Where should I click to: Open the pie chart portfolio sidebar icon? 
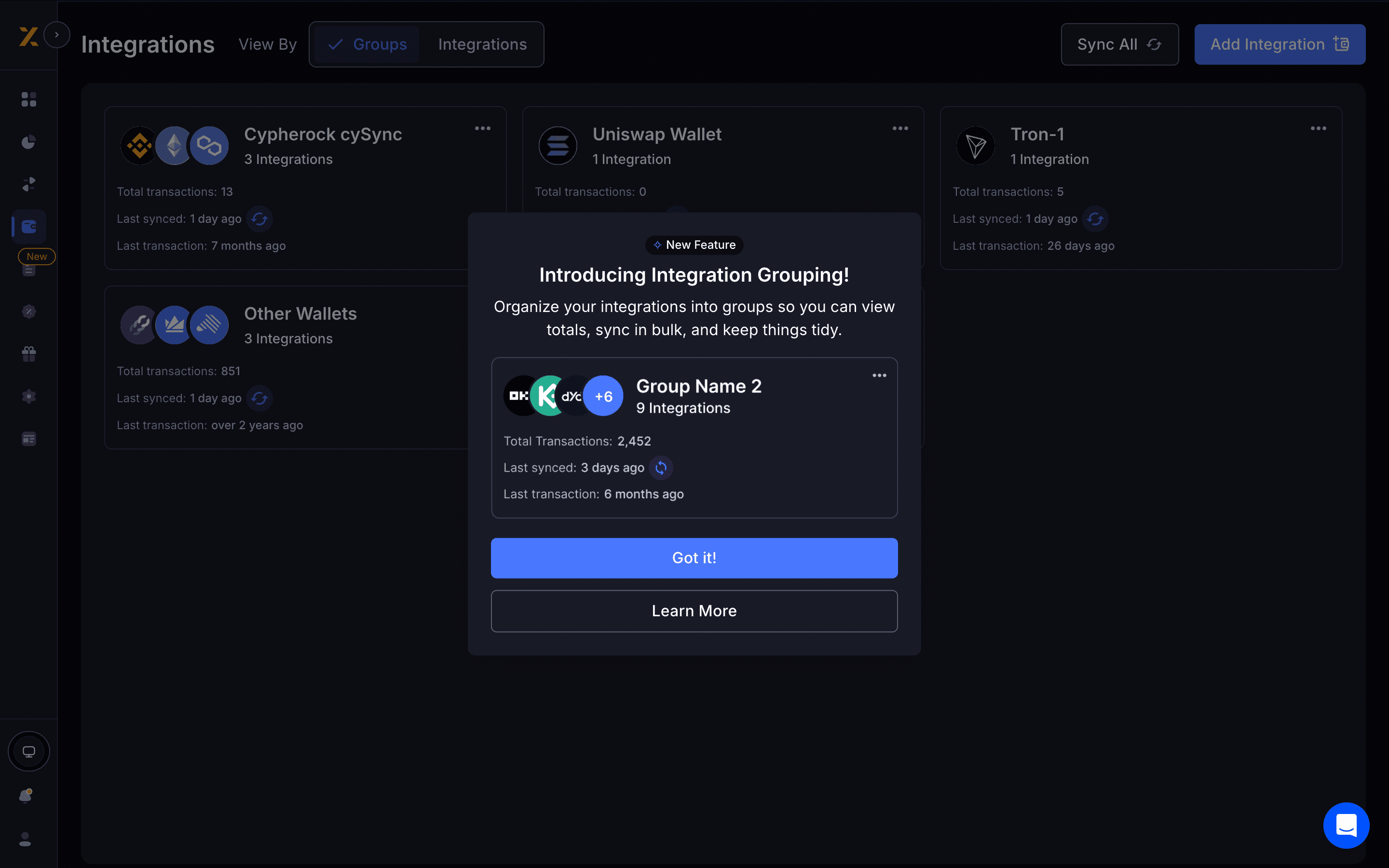click(29, 142)
